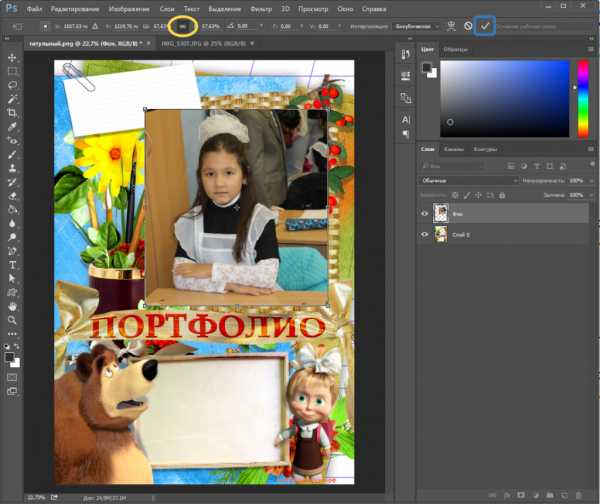Screen dimensions: 600x504
Task: Select the Spot Healing Brush tool
Action: click(12, 140)
